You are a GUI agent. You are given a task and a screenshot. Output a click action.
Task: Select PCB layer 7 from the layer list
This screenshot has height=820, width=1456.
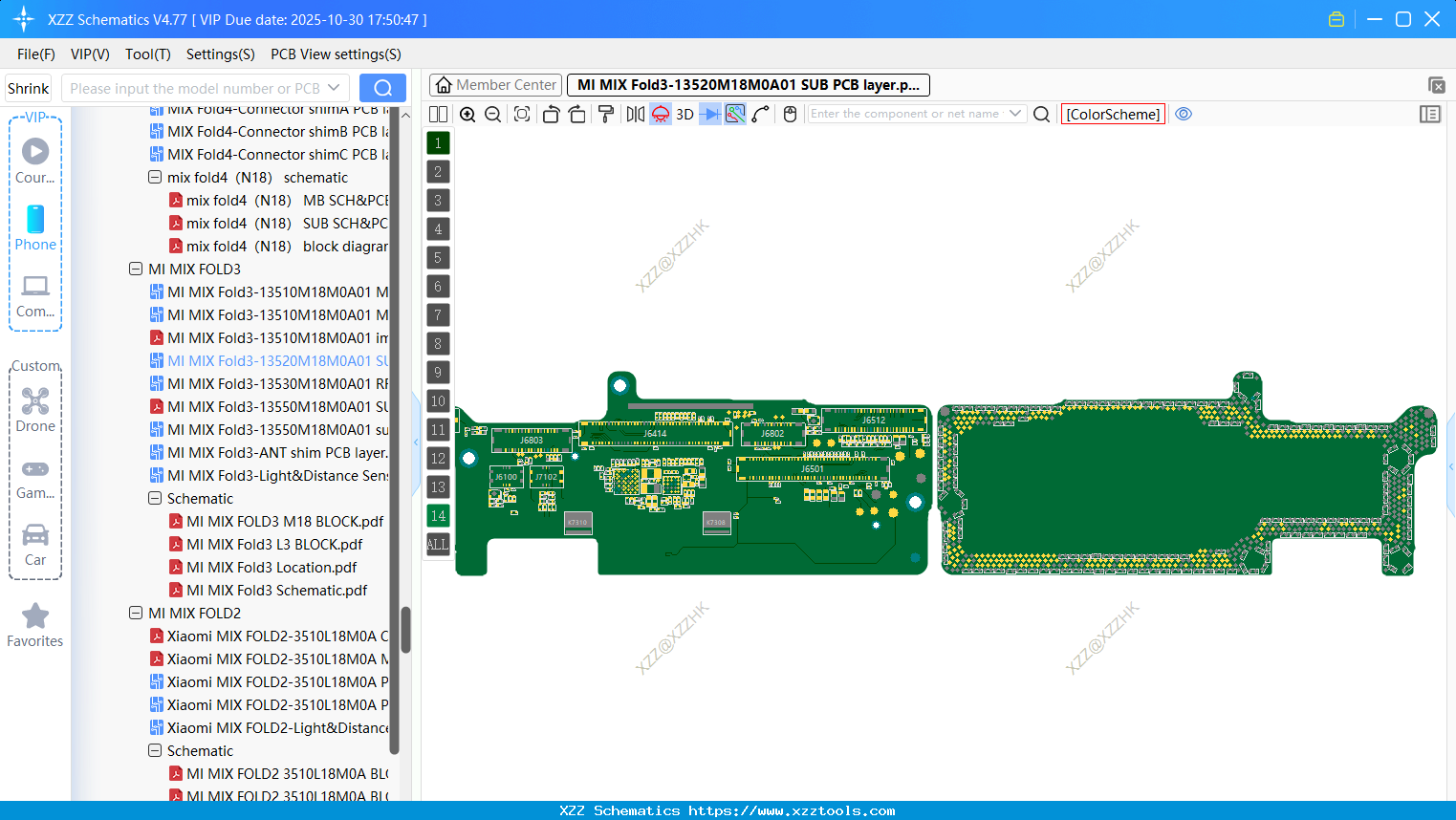click(437, 315)
